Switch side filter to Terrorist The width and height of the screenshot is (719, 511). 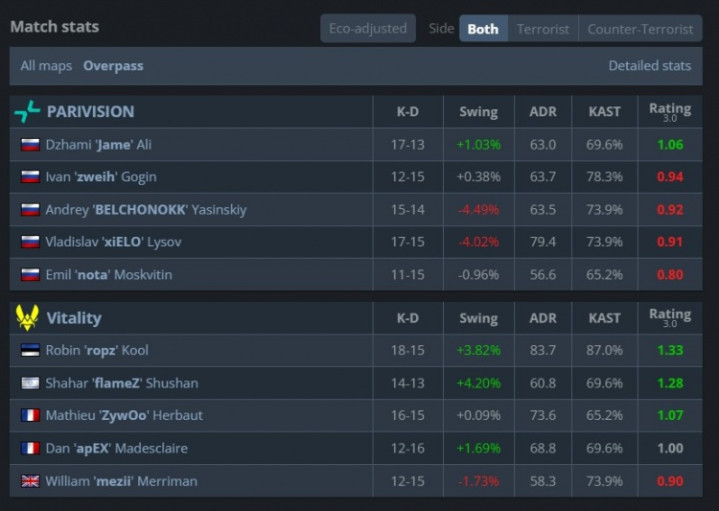(x=542, y=29)
